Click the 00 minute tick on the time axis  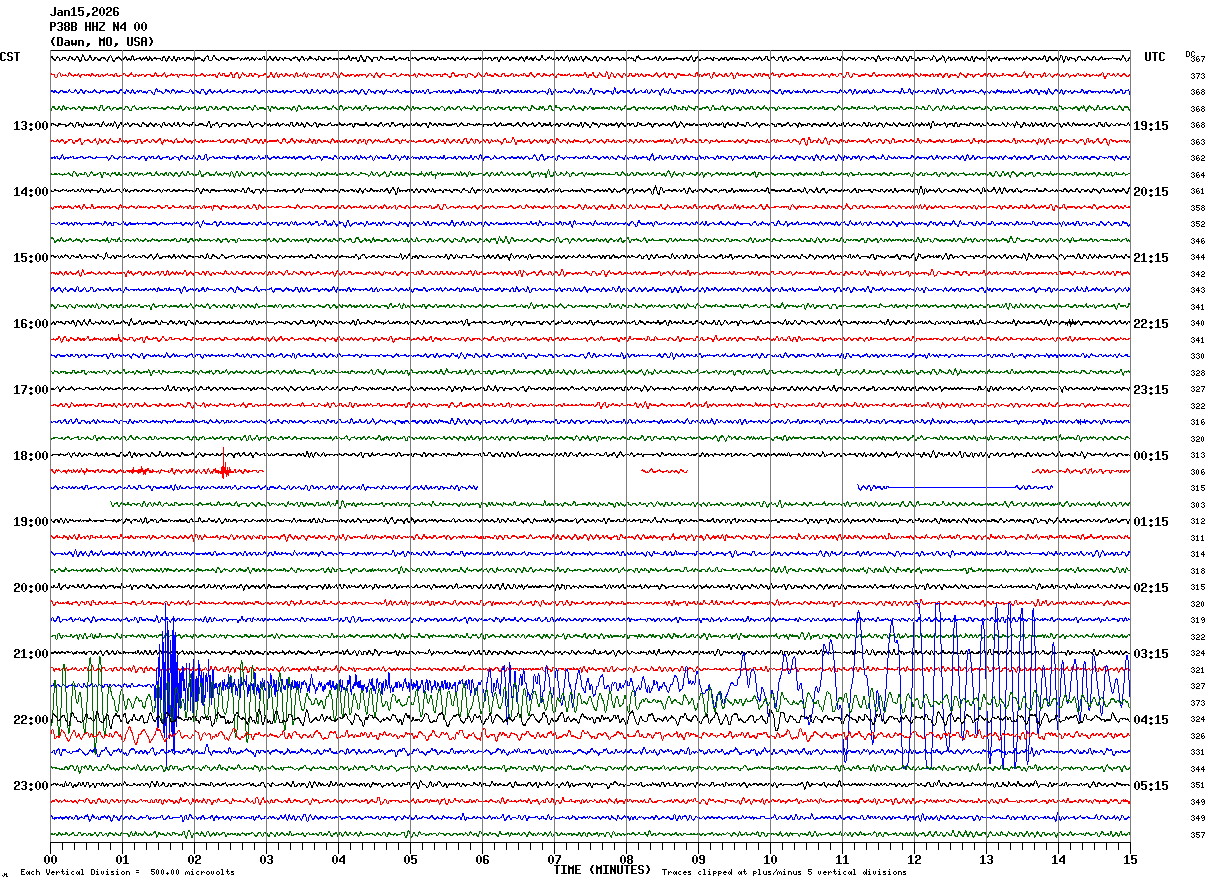(x=50, y=859)
